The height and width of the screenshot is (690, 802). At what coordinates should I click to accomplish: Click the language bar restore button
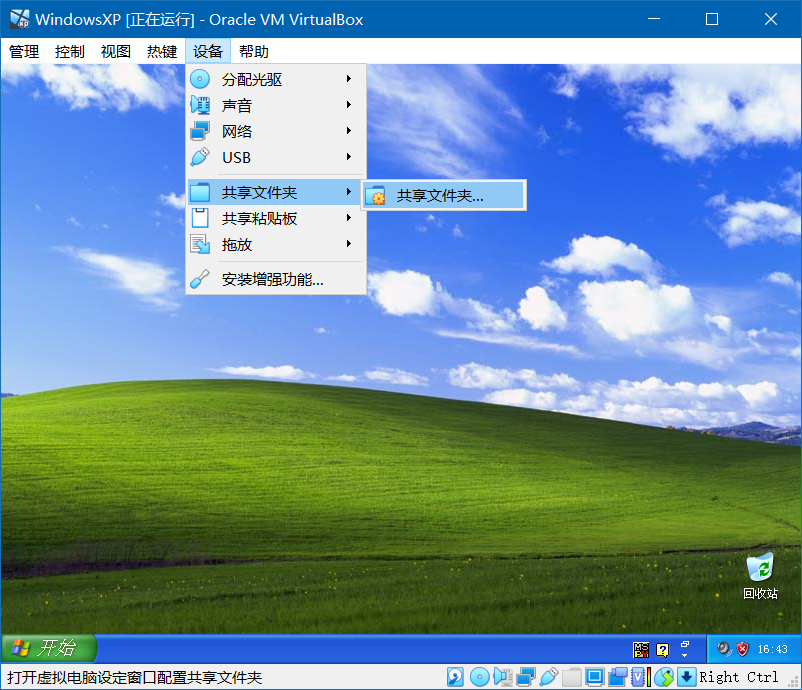pyautogui.click(x=685, y=644)
